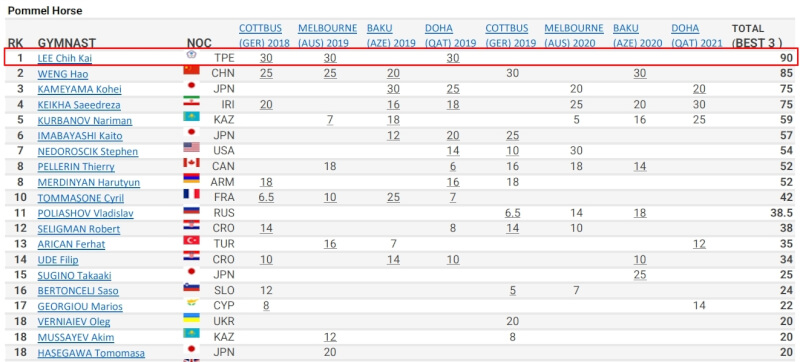This screenshot has width=800, height=362.
Task: Open the DOHA (QAT) 2019 column link
Action: tap(451, 36)
